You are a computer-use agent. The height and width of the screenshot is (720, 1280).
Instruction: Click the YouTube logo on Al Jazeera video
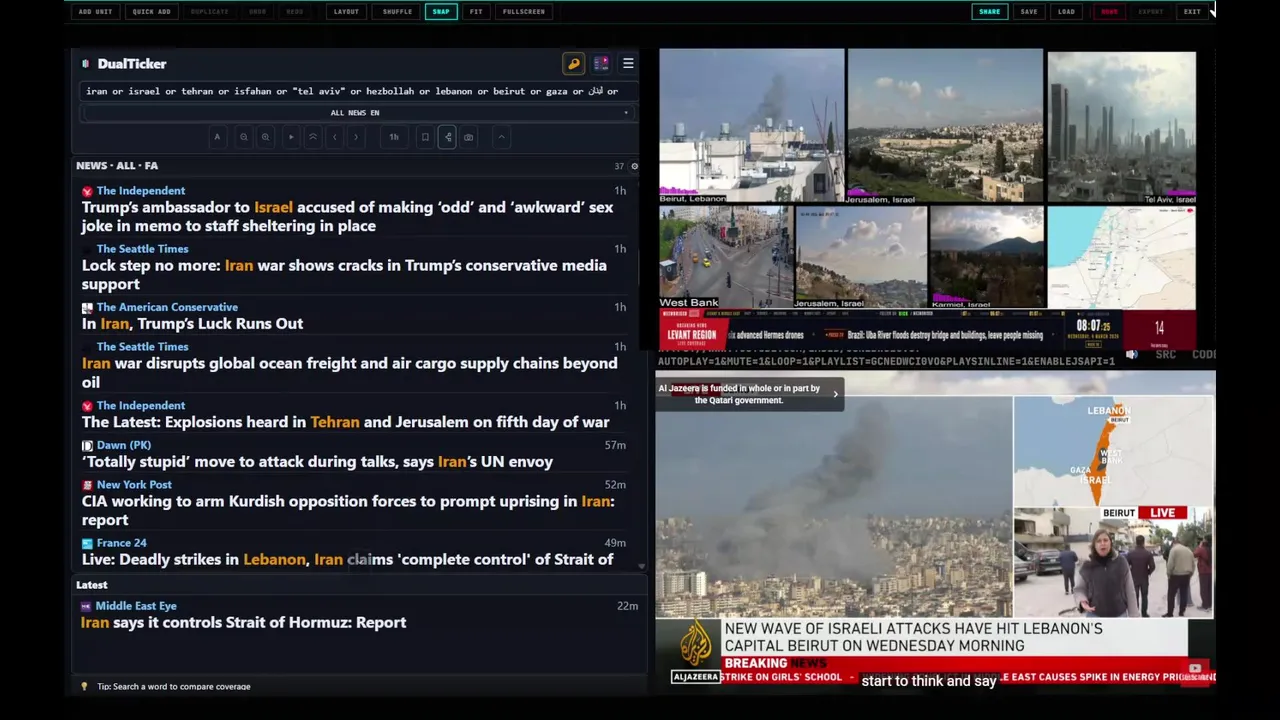[x=1195, y=668]
